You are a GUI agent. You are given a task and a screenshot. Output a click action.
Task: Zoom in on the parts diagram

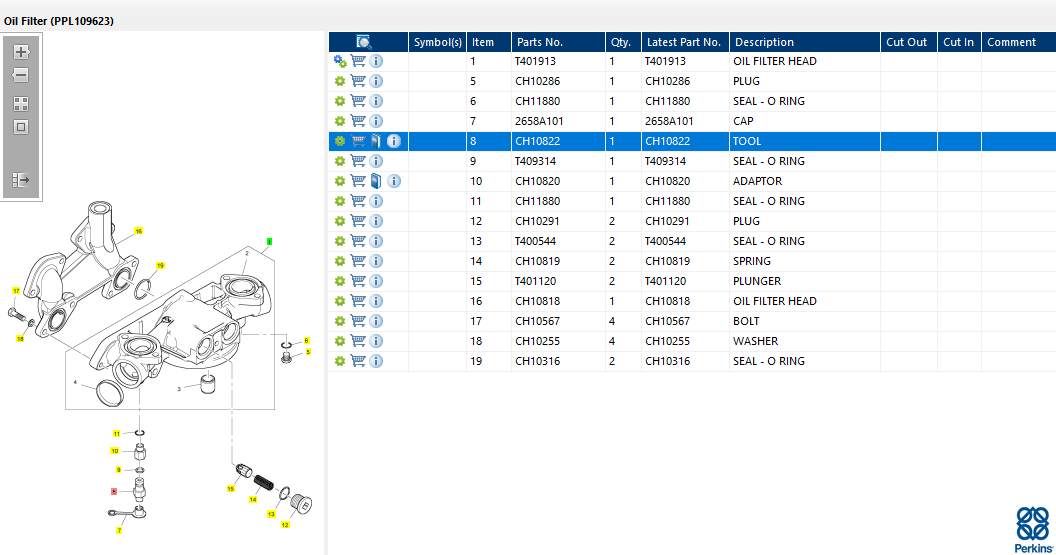pos(21,52)
